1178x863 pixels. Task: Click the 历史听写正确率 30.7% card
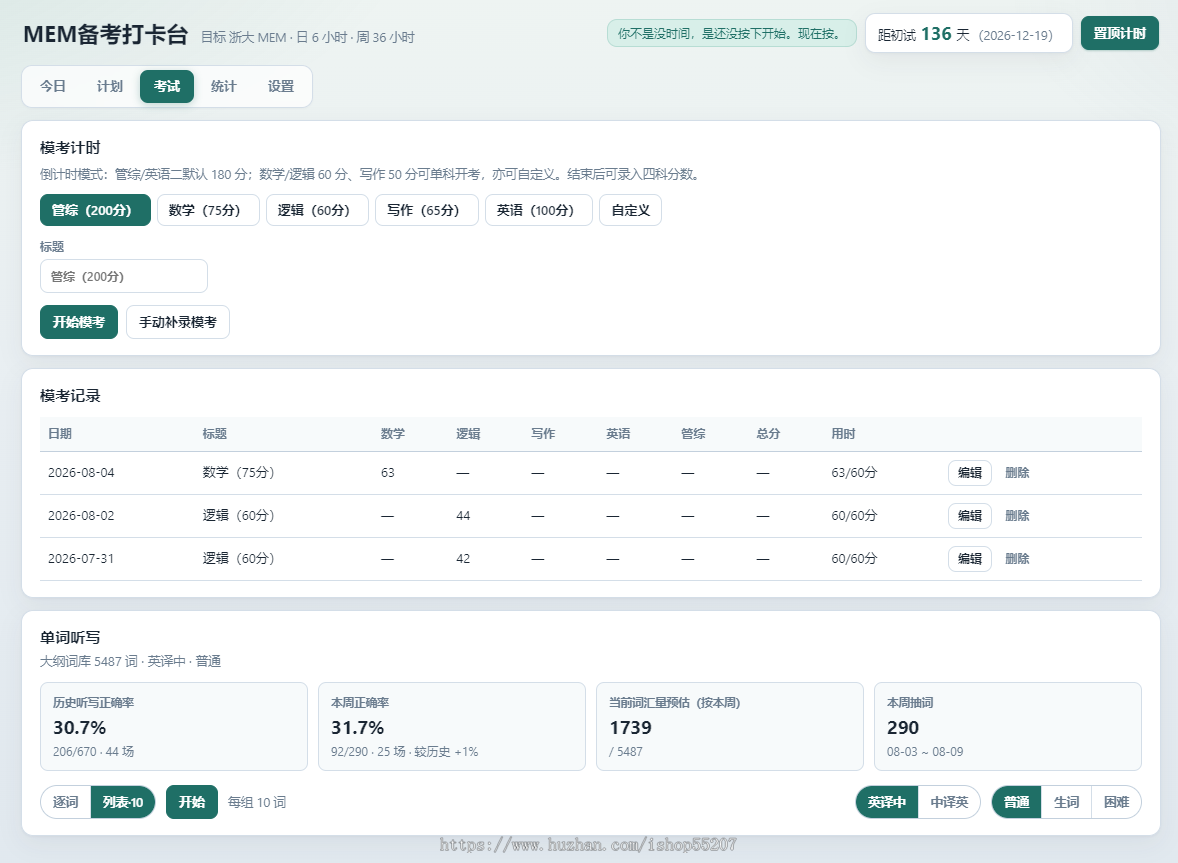[x=174, y=726]
